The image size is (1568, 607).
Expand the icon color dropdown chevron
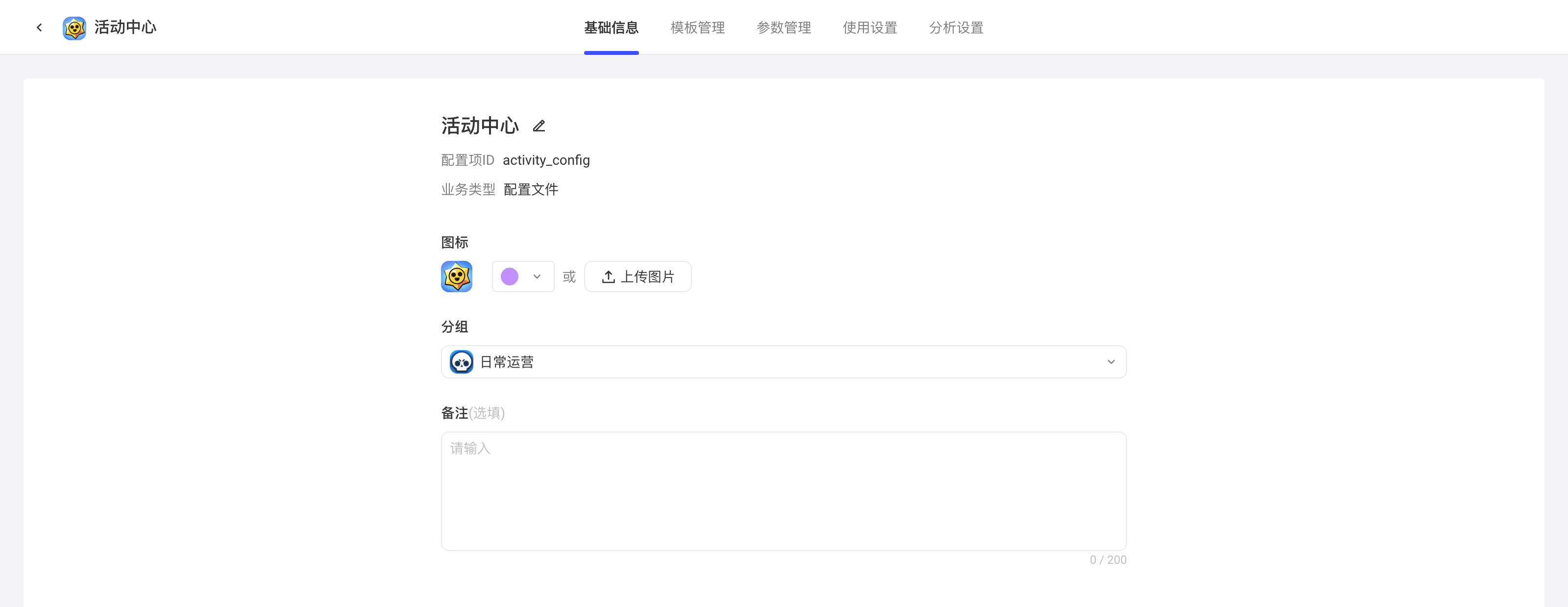tap(537, 277)
